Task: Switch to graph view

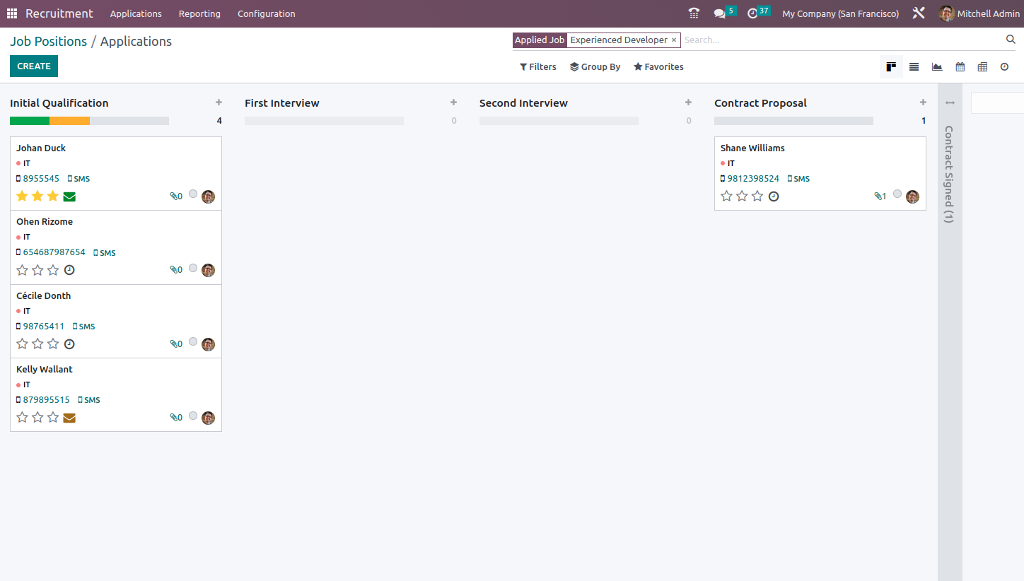Action: tap(937, 67)
